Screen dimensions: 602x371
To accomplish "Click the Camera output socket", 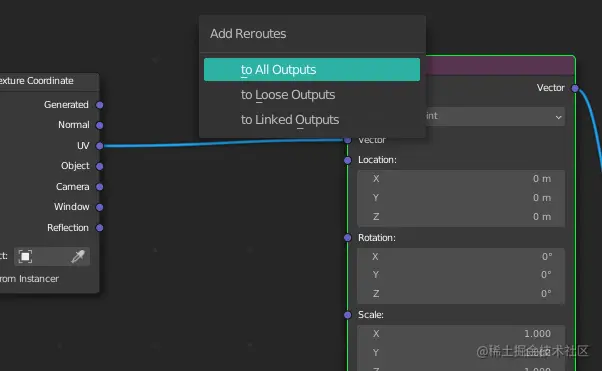I will (x=99, y=187).
